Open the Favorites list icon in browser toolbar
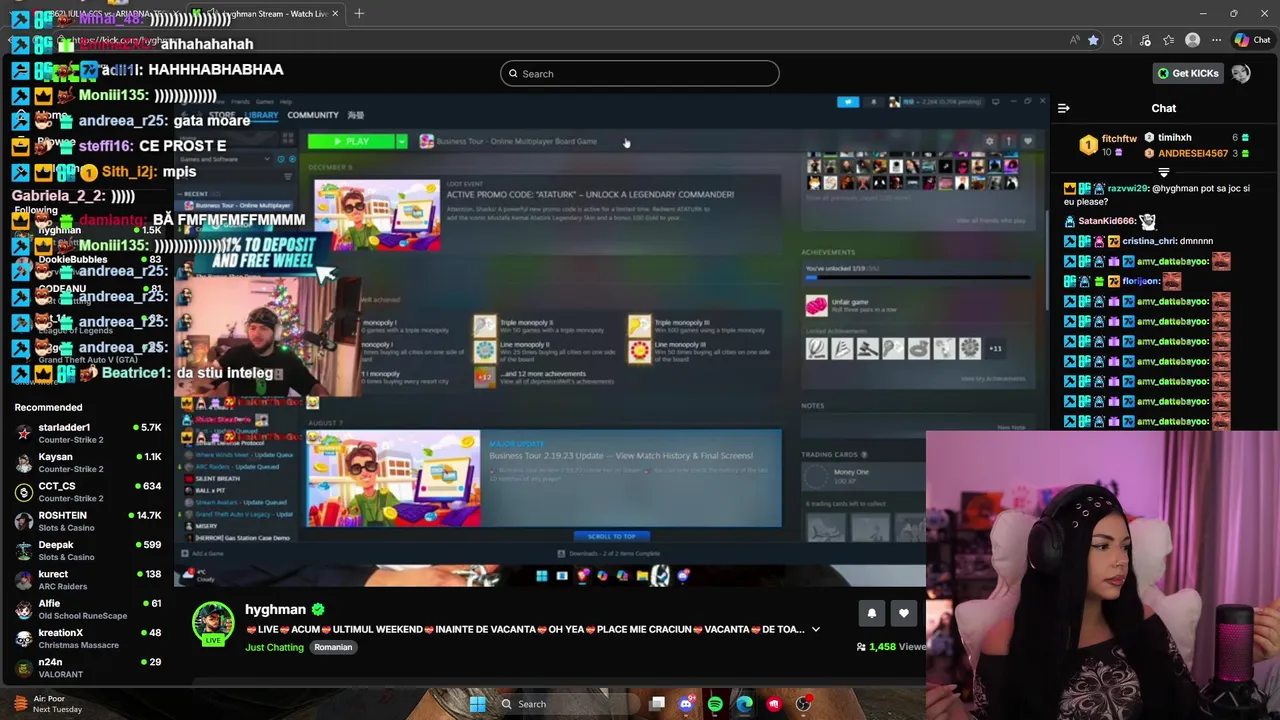This screenshot has height=720, width=1280. (1168, 40)
